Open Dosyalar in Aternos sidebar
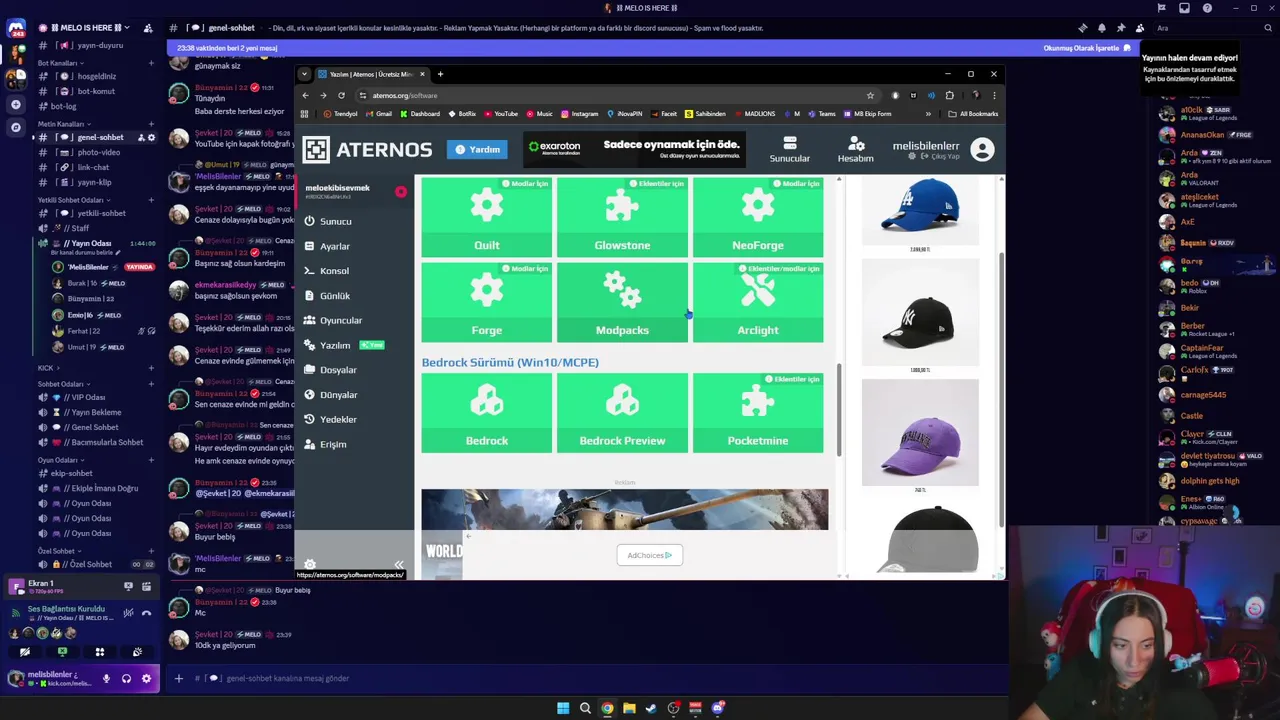1280x720 pixels. [338, 370]
